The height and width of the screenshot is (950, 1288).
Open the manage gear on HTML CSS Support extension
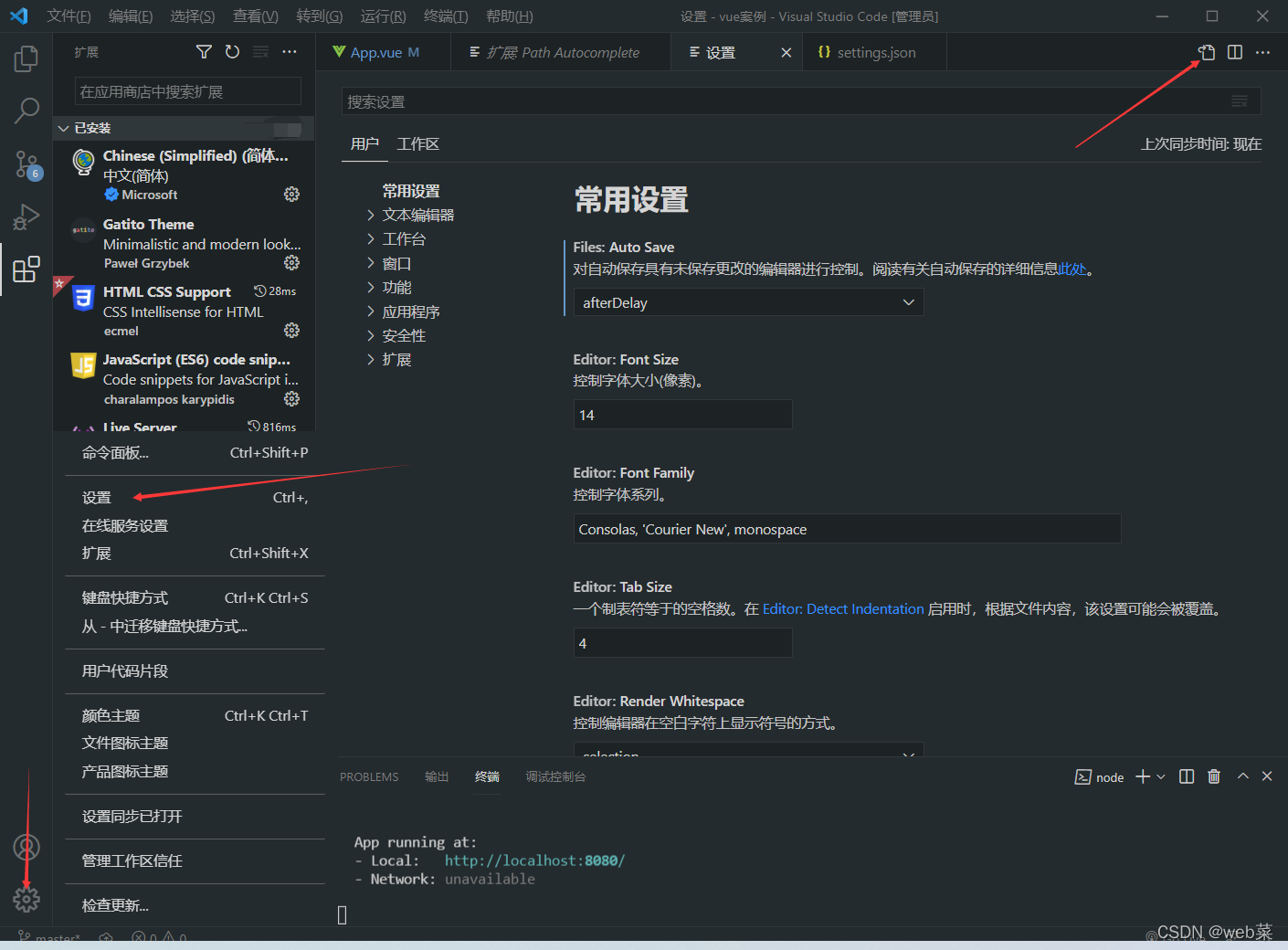[291, 330]
